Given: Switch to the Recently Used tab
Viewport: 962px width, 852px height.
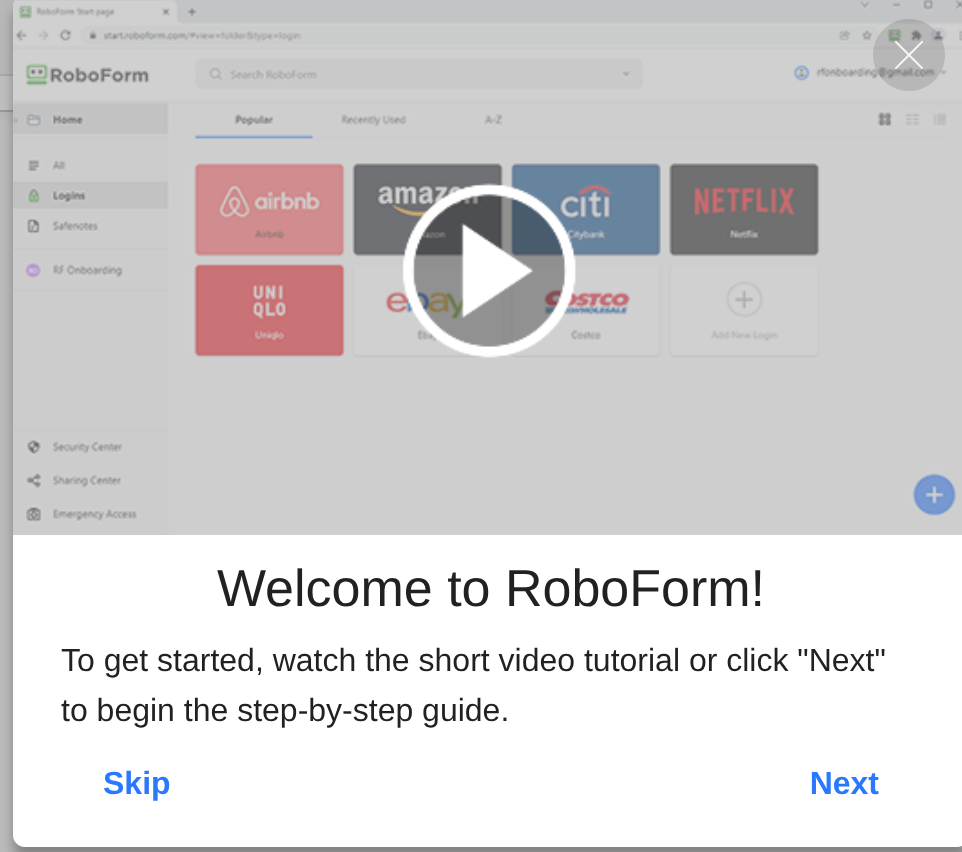Looking at the screenshot, I should pyautogui.click(x=373, y=120).
